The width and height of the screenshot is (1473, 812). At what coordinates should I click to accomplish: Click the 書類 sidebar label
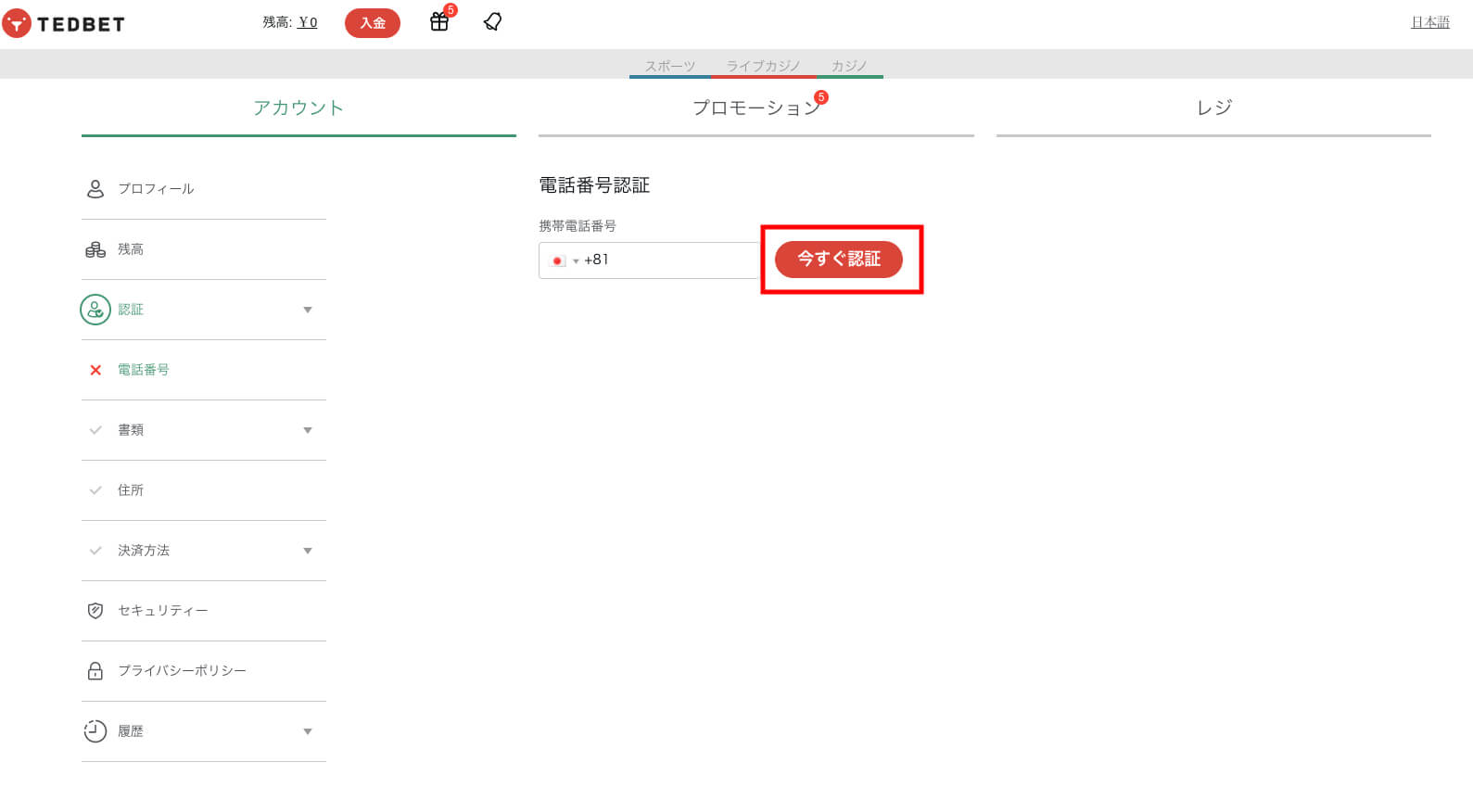pos(131,430)
